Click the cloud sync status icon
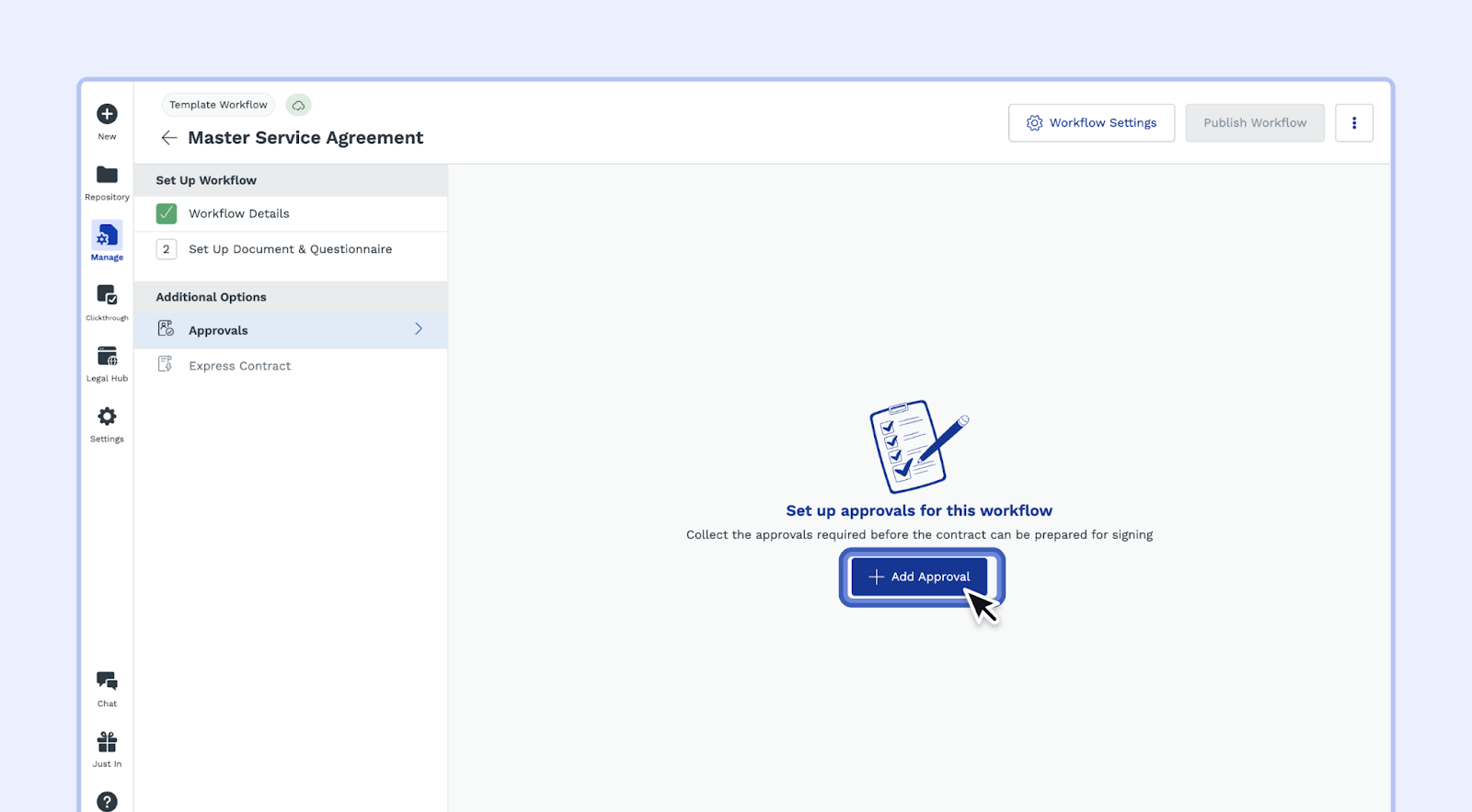Viewport: 1472px width, 812px height. click(298, 105)
